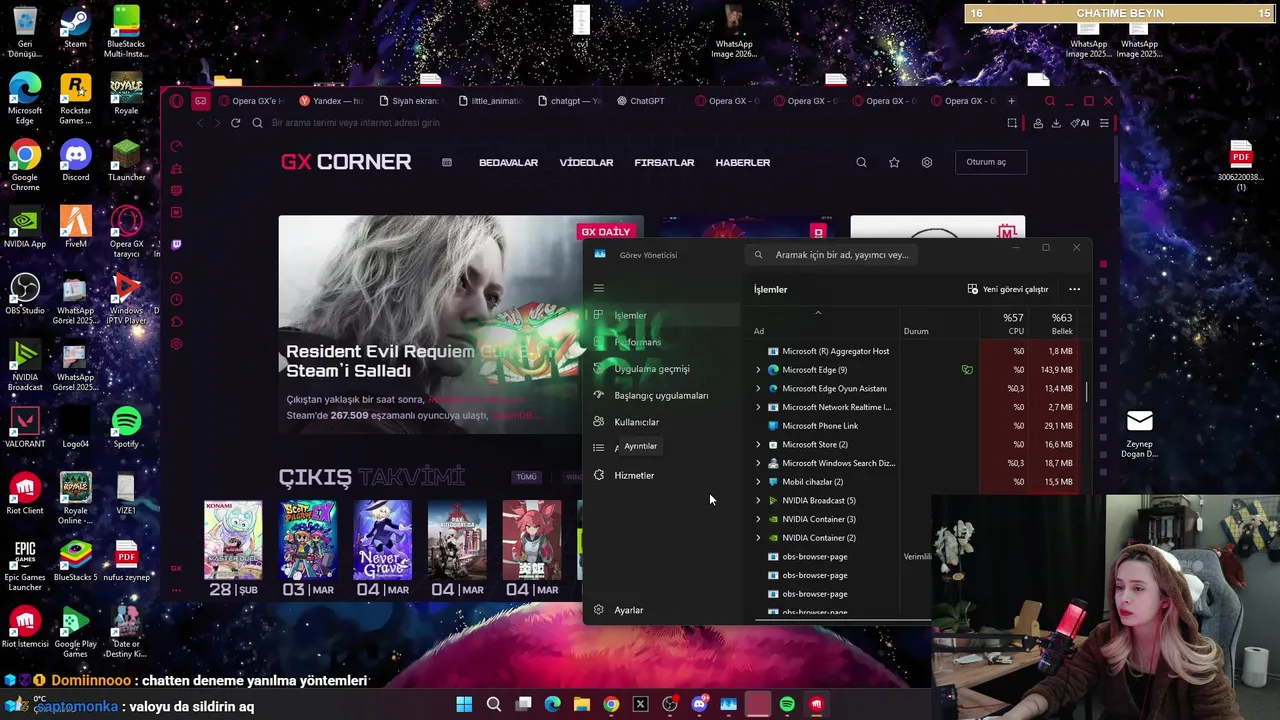
Task: Open FiveM desktop icon
Action: click(x=75, y=227)
